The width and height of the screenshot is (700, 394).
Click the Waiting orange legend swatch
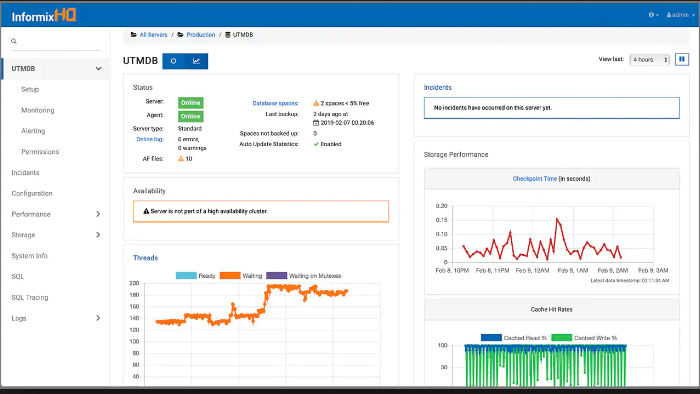(230, 276)
